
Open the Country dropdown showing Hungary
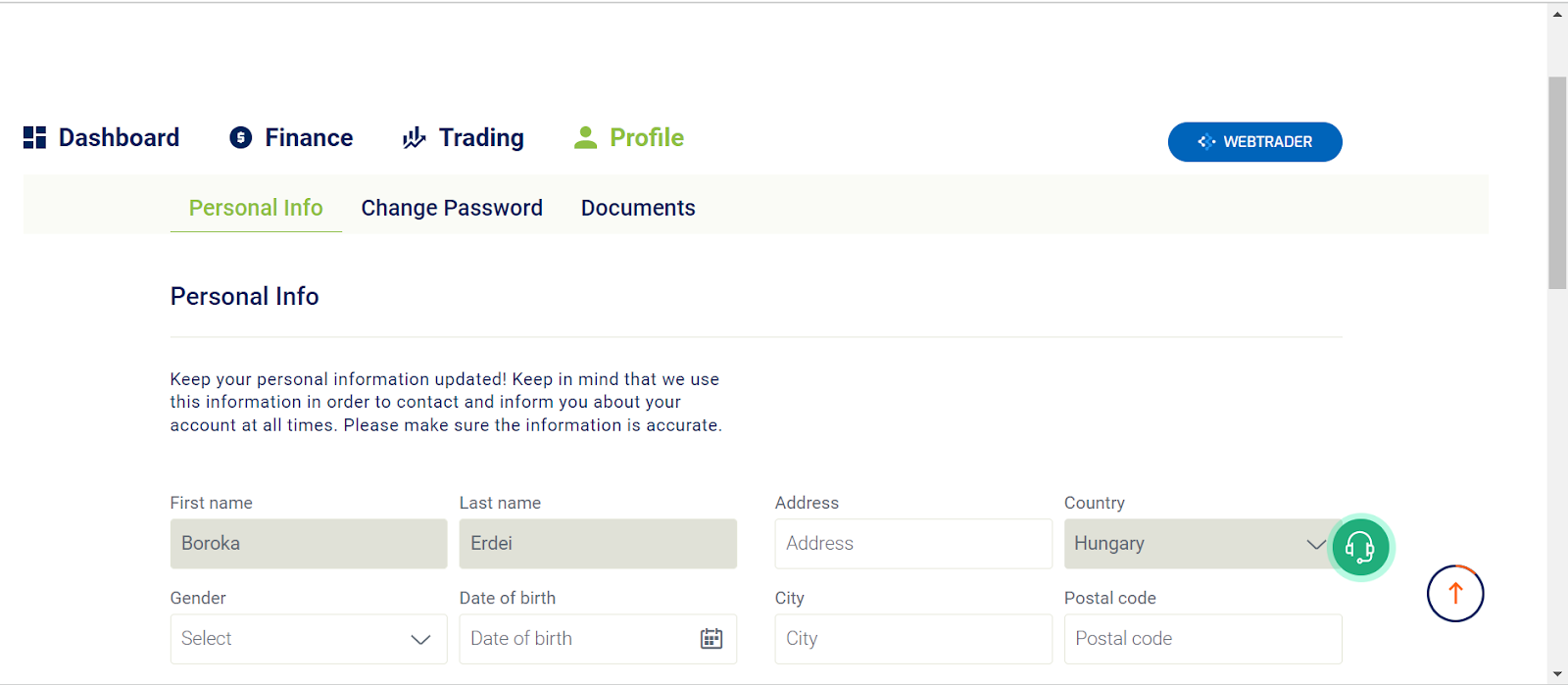1203,544
